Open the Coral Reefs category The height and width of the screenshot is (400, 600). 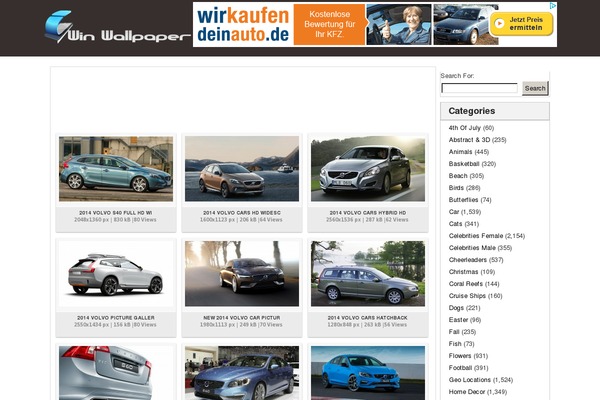pyautogui.click(x=466, y=284)
